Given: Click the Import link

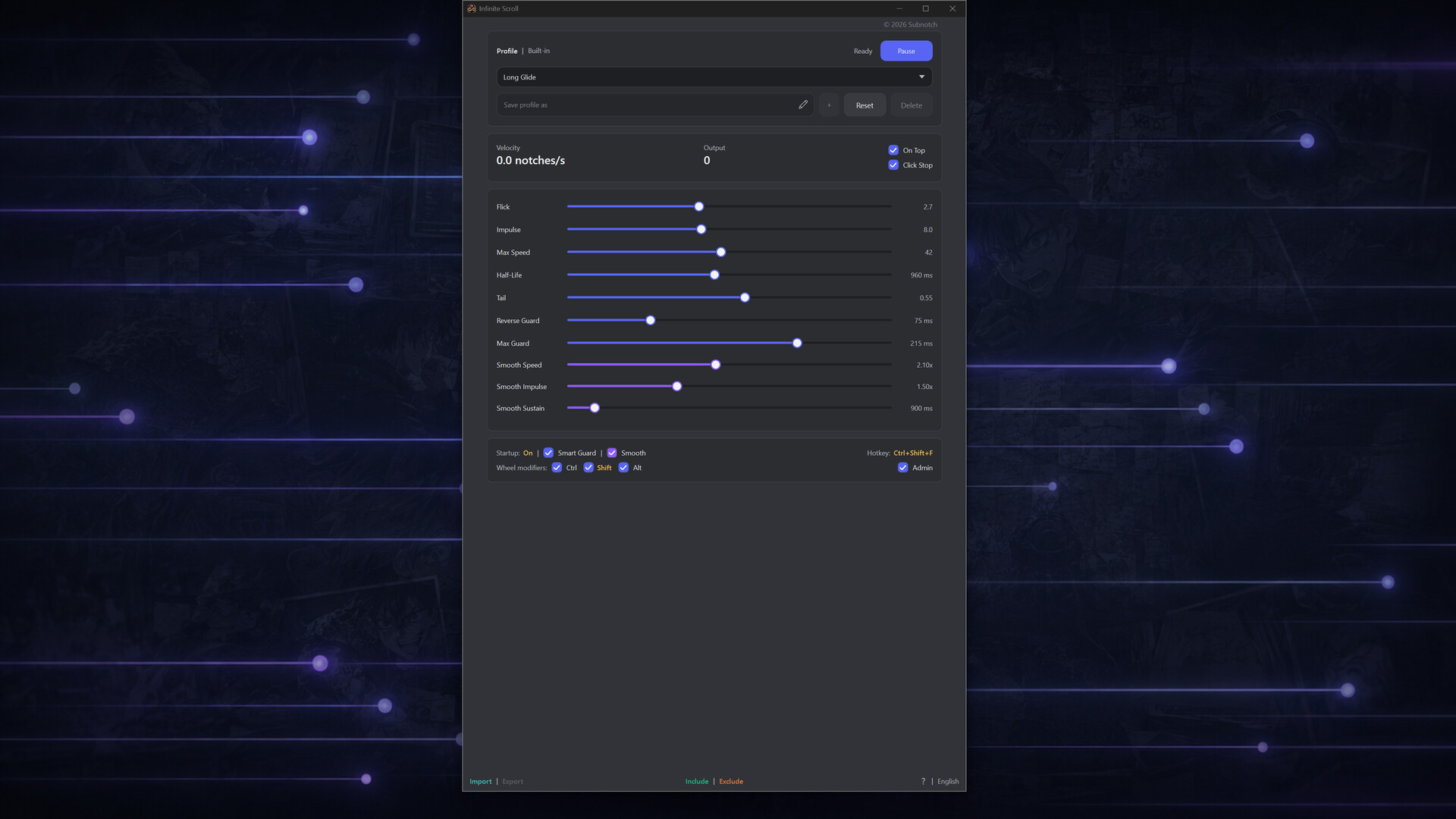Looking at the screenshot, I should point(480,781).
